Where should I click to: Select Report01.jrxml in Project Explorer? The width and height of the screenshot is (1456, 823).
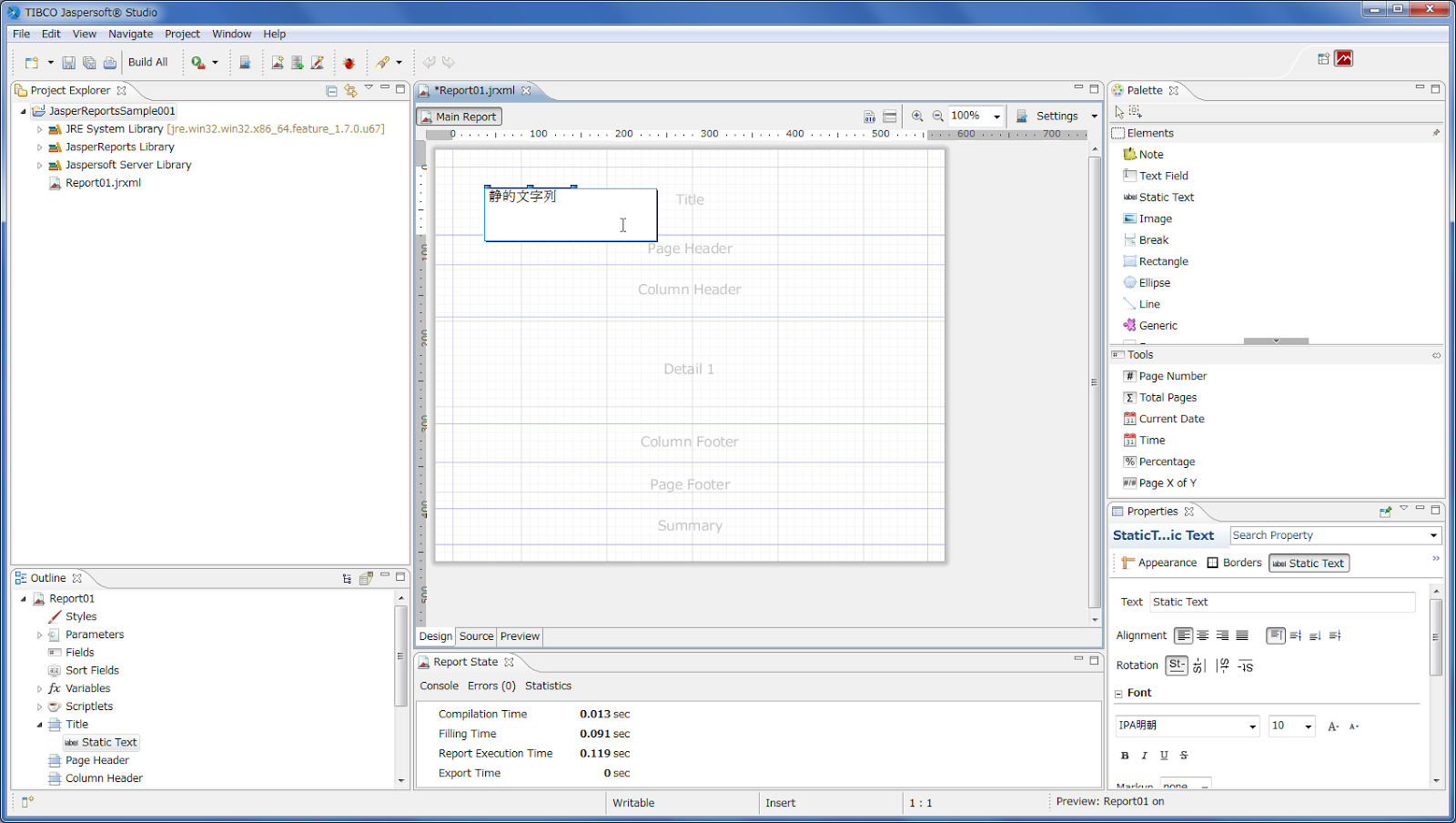[x=95, y=183]
